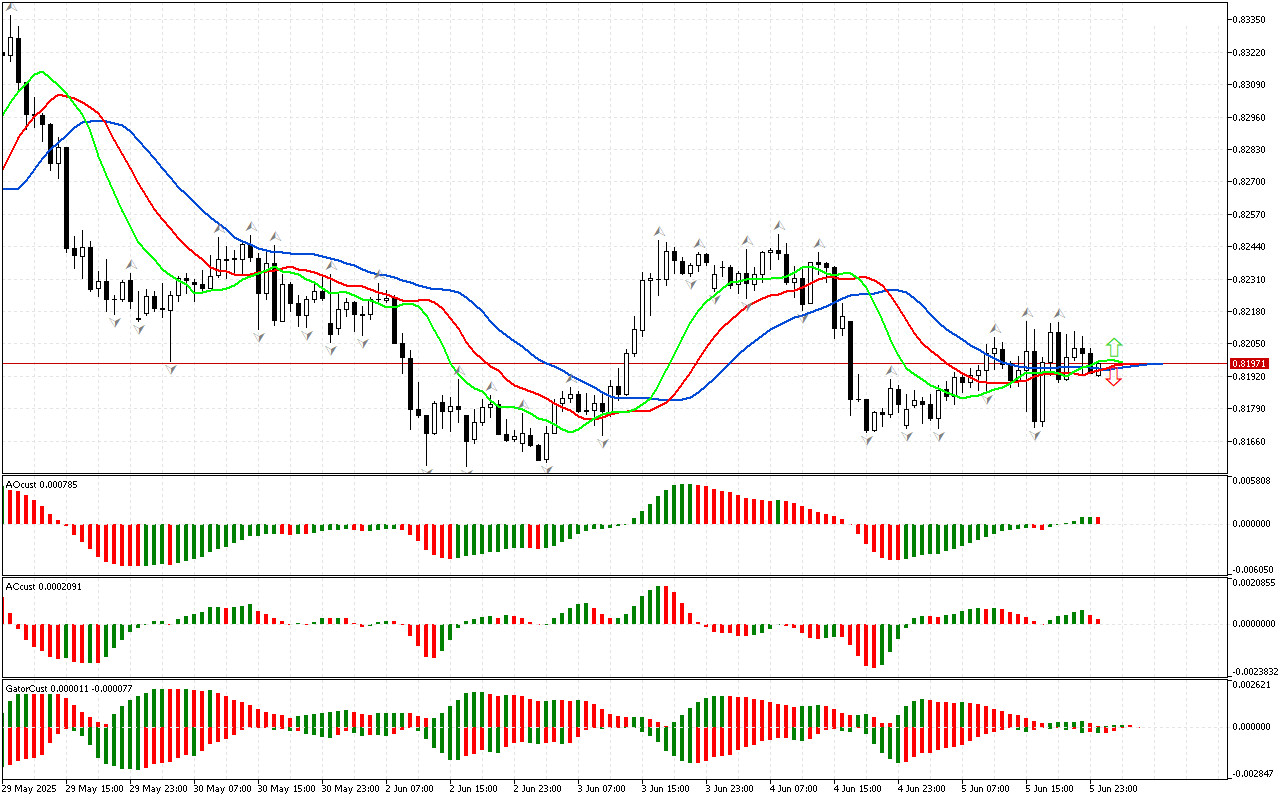Click the 0.81660 price scale label
The width and height of the screenshot is (1280, 800).
click(x=1250, y=441)
